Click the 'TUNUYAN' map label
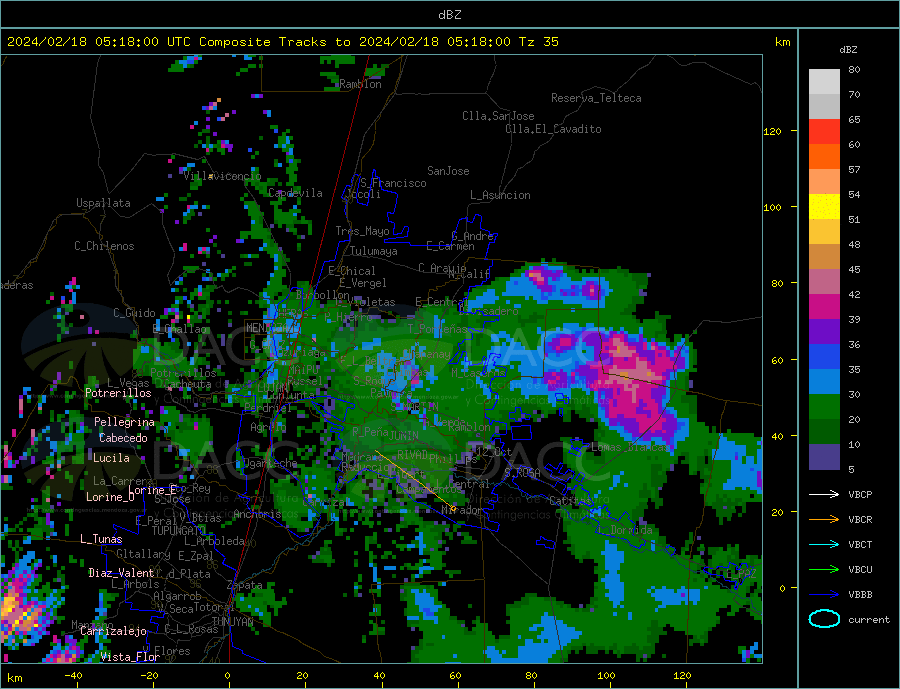The height and width of the screenshot is (689, 900). (x=232, y=622)
